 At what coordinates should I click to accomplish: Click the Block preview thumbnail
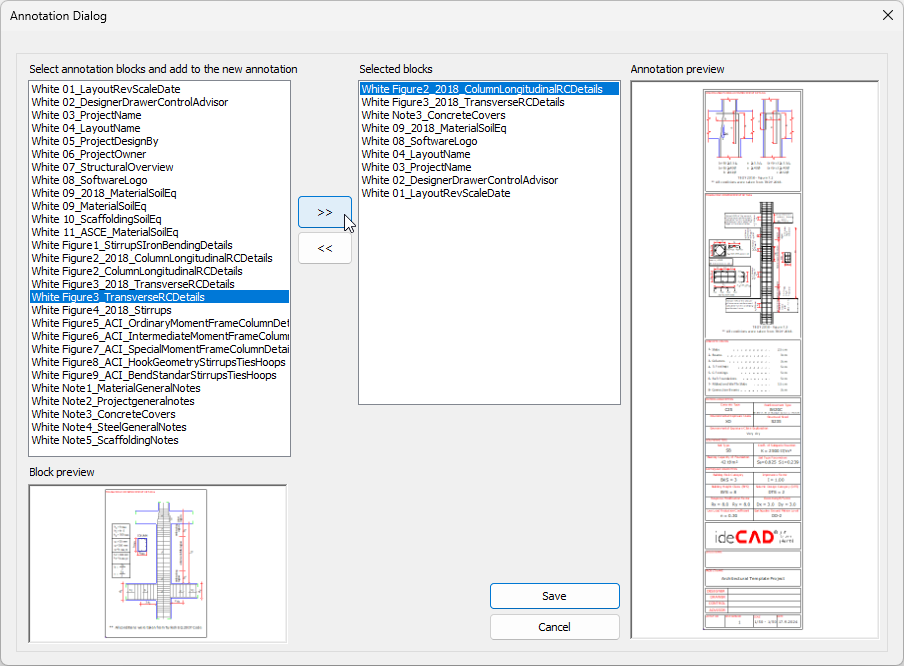coord(157,563)
